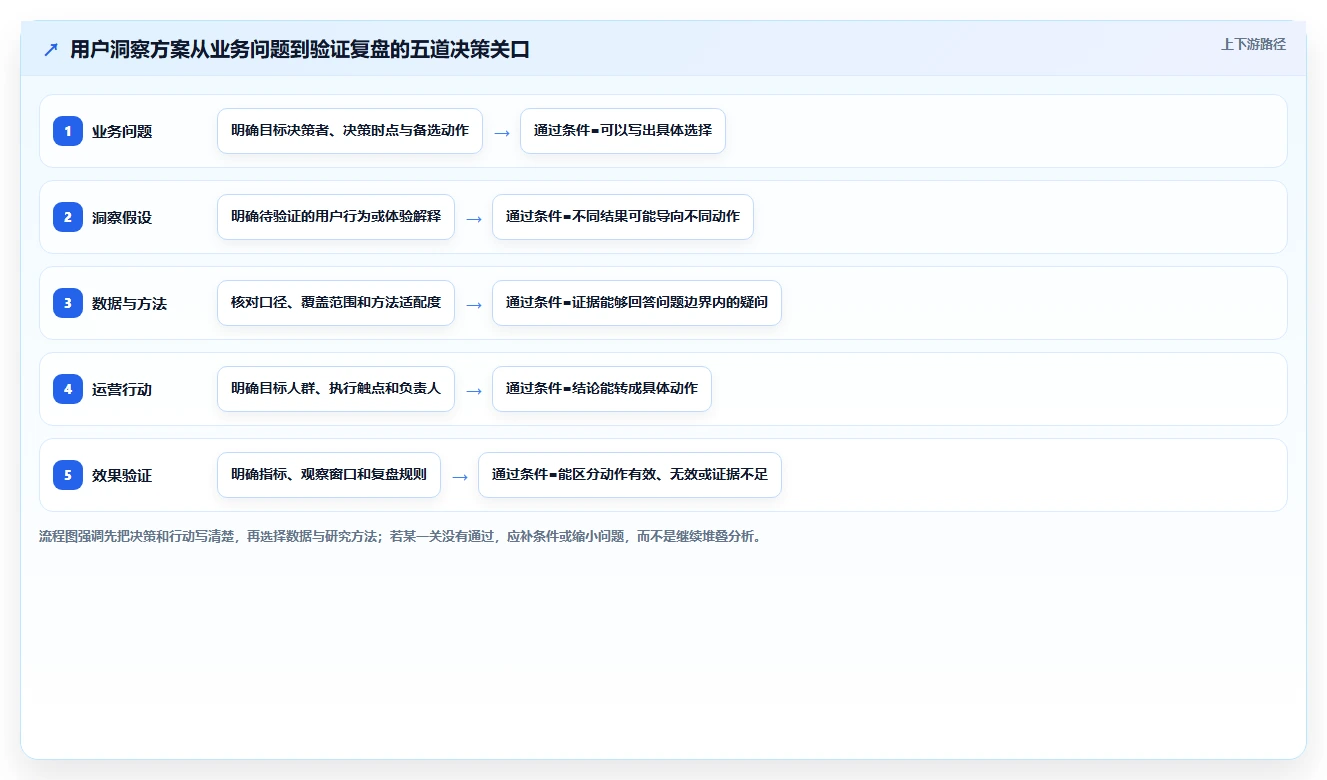Click the 明确待验证的用户行为或体验解释 box
Screen dimensions: 1327x780
coord(336,217)
